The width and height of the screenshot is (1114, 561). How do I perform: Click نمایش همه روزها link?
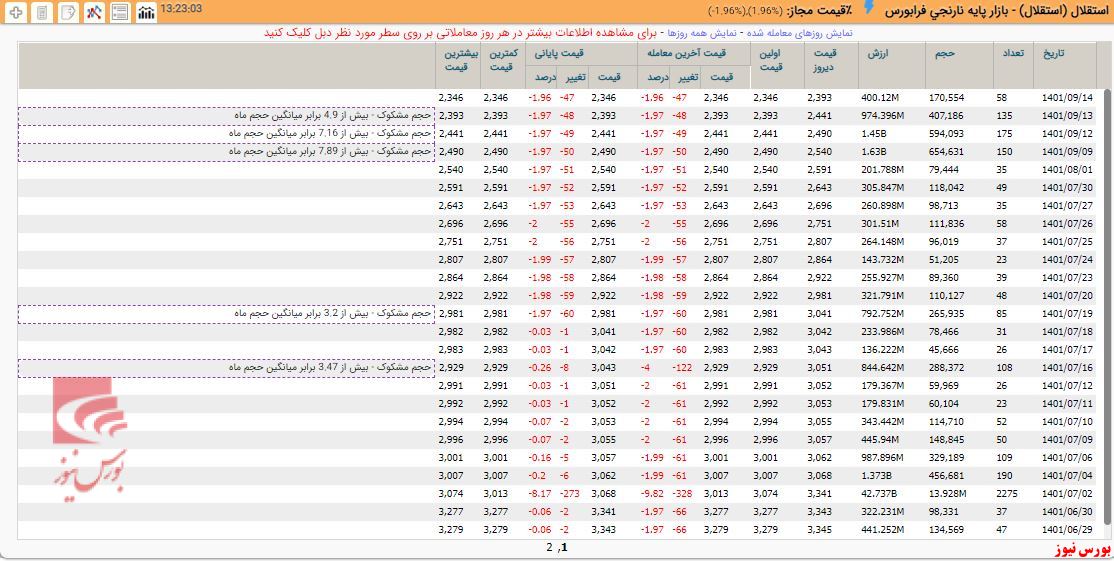[x=702, y=33]
